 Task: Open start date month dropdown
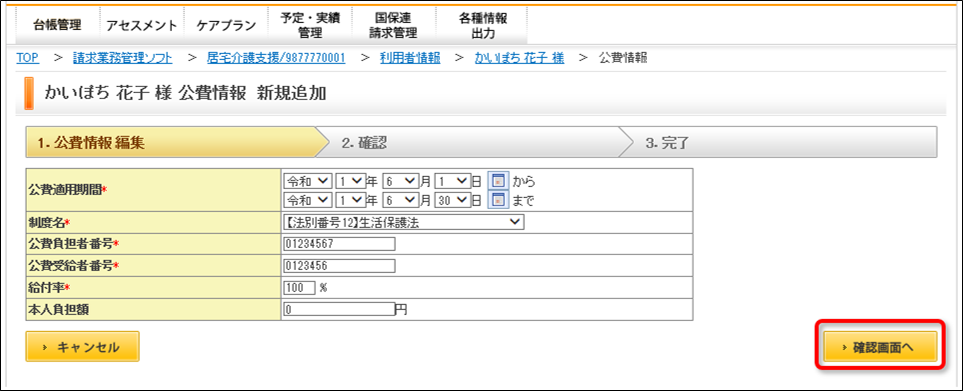click(x=400, y=181)
